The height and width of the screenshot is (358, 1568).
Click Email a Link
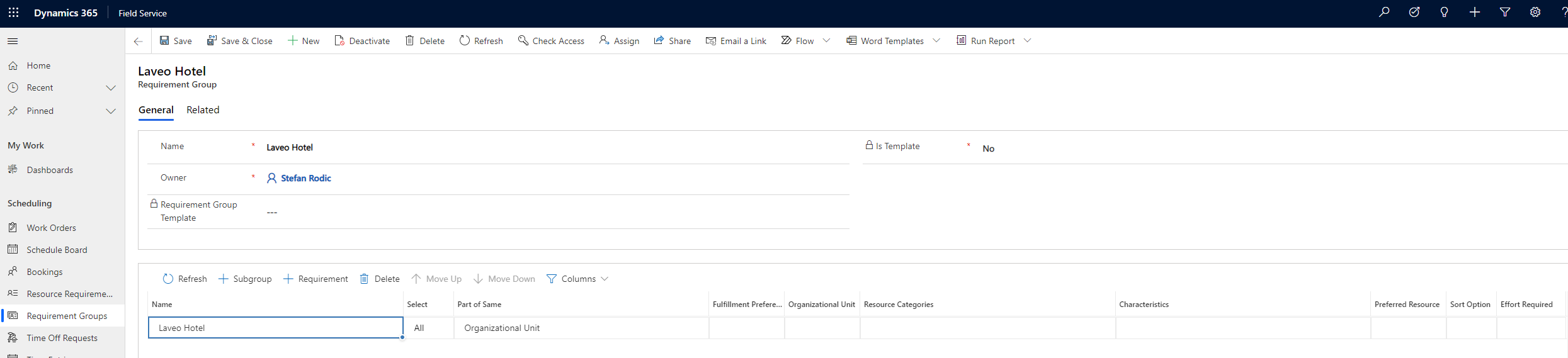736,41
